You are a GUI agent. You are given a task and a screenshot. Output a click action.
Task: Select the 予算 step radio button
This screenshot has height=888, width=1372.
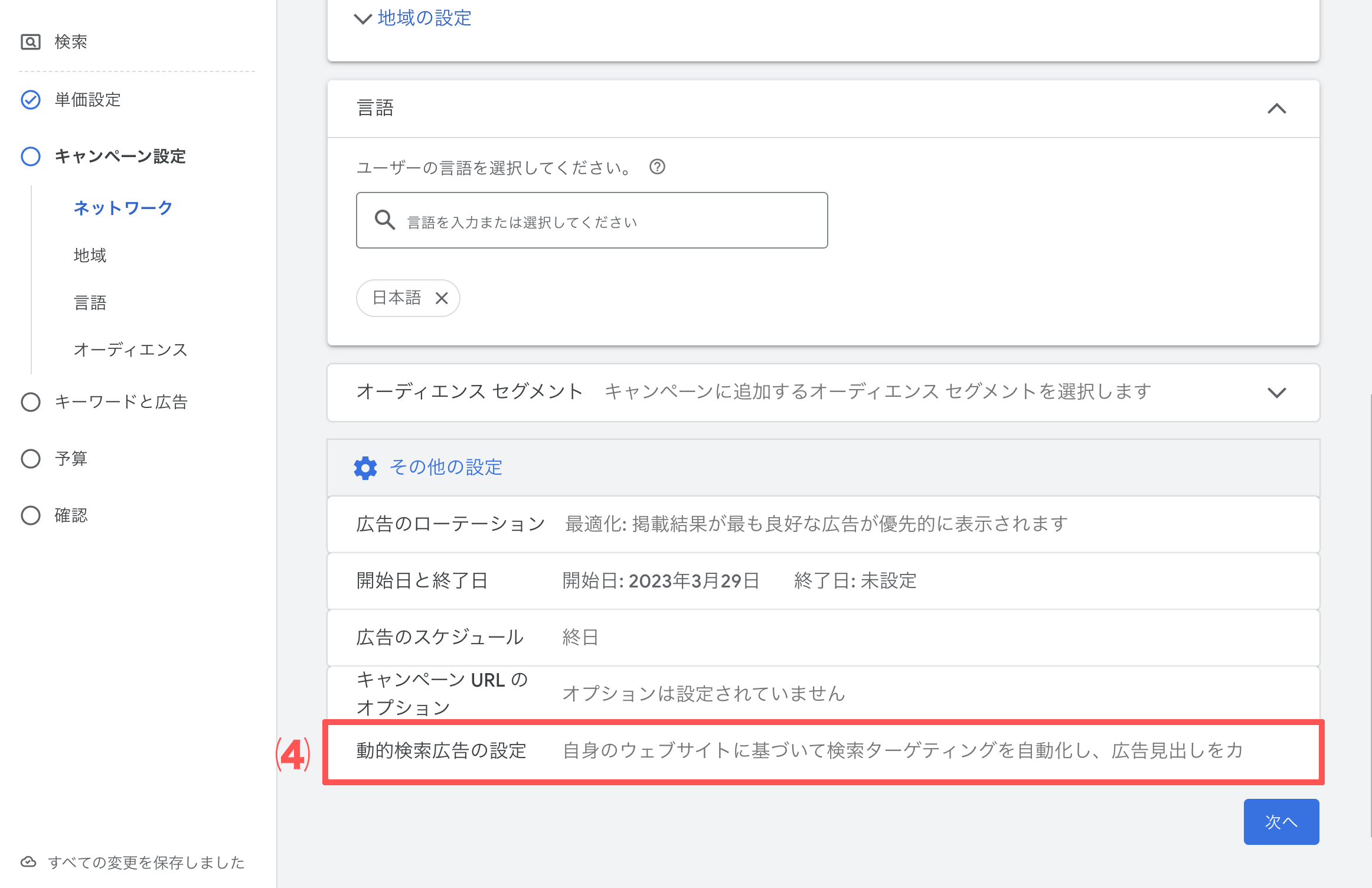click(x=30, y=458)
